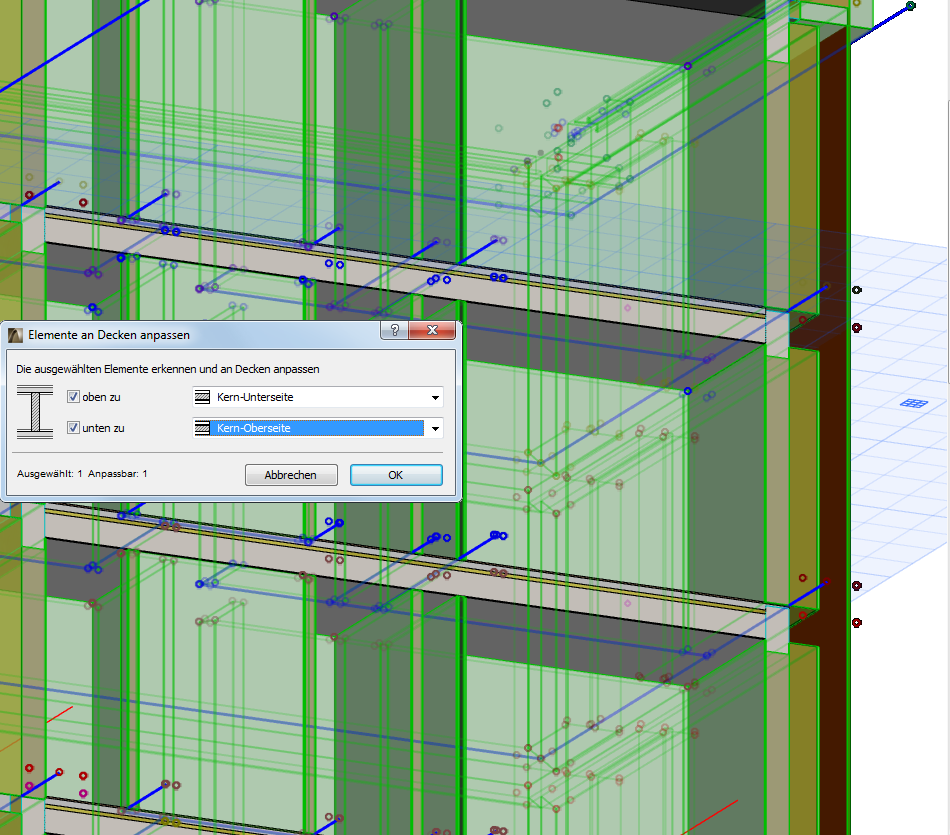Open dialog help via question mark button
The image size is (950, 835).
[x=395, y=331]
